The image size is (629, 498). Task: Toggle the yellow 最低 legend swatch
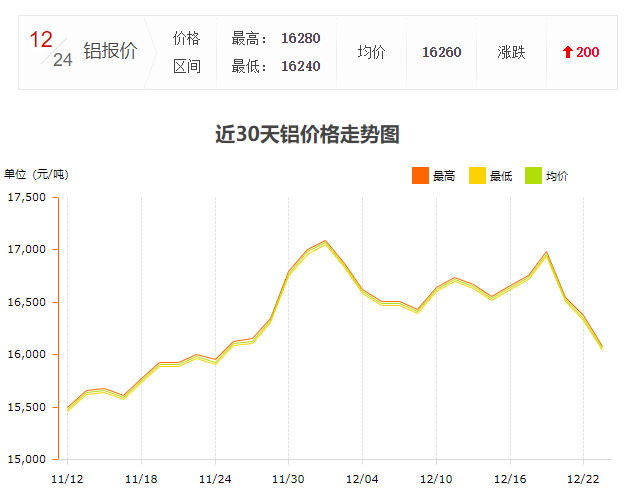coord(477,175)
